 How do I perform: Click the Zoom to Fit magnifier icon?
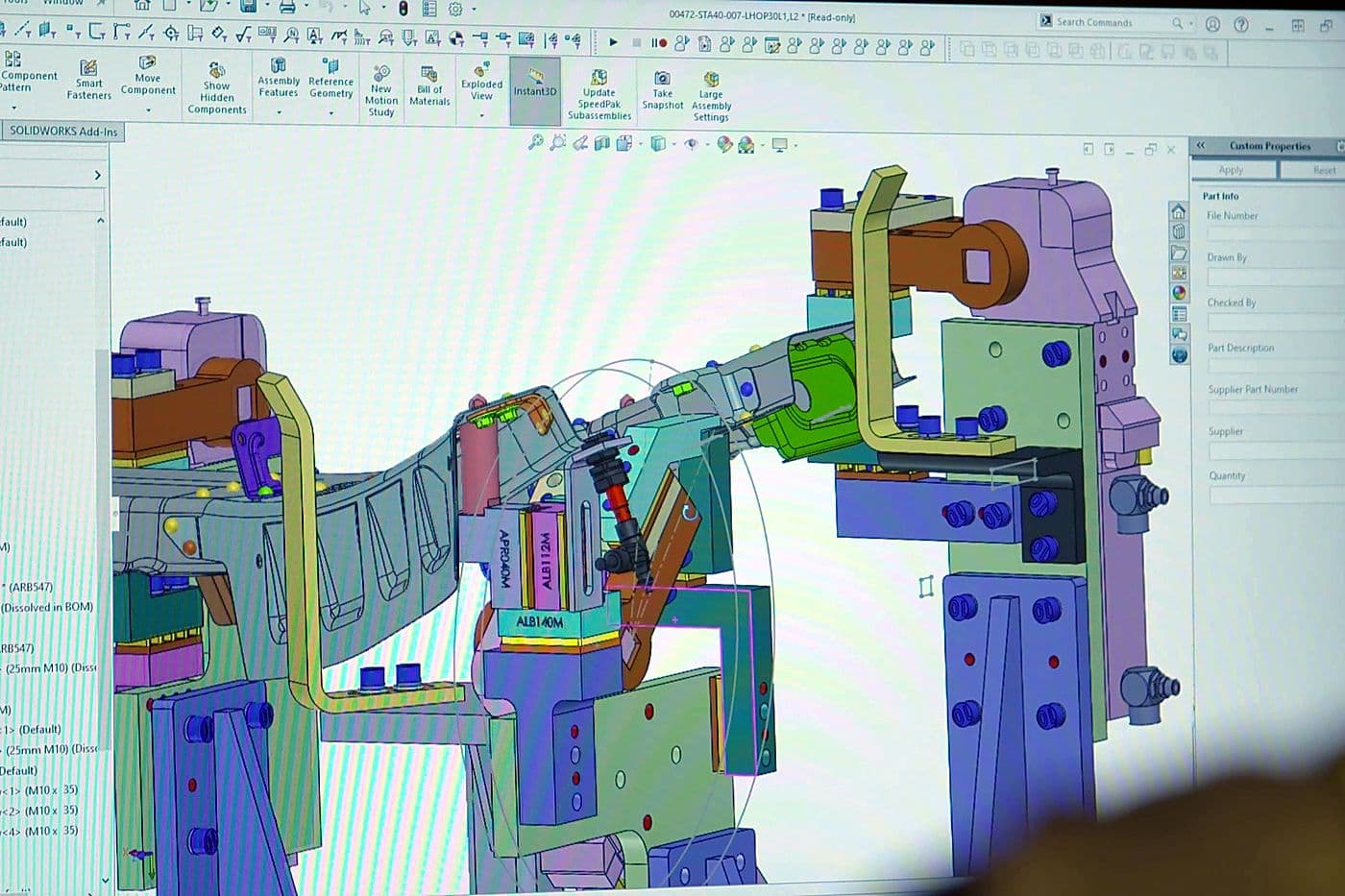[535, 143]
